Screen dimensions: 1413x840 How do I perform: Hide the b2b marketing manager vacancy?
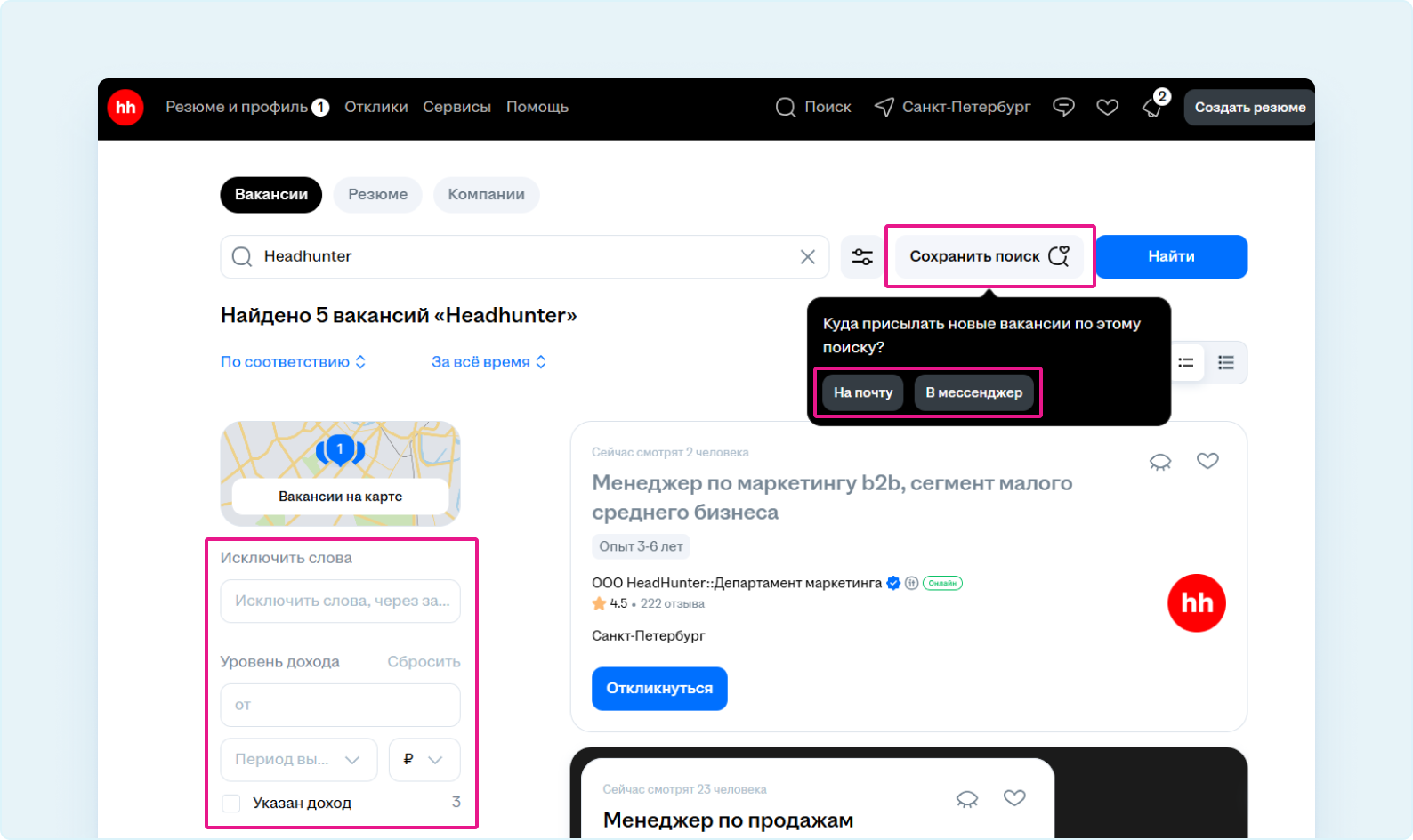1160,462
